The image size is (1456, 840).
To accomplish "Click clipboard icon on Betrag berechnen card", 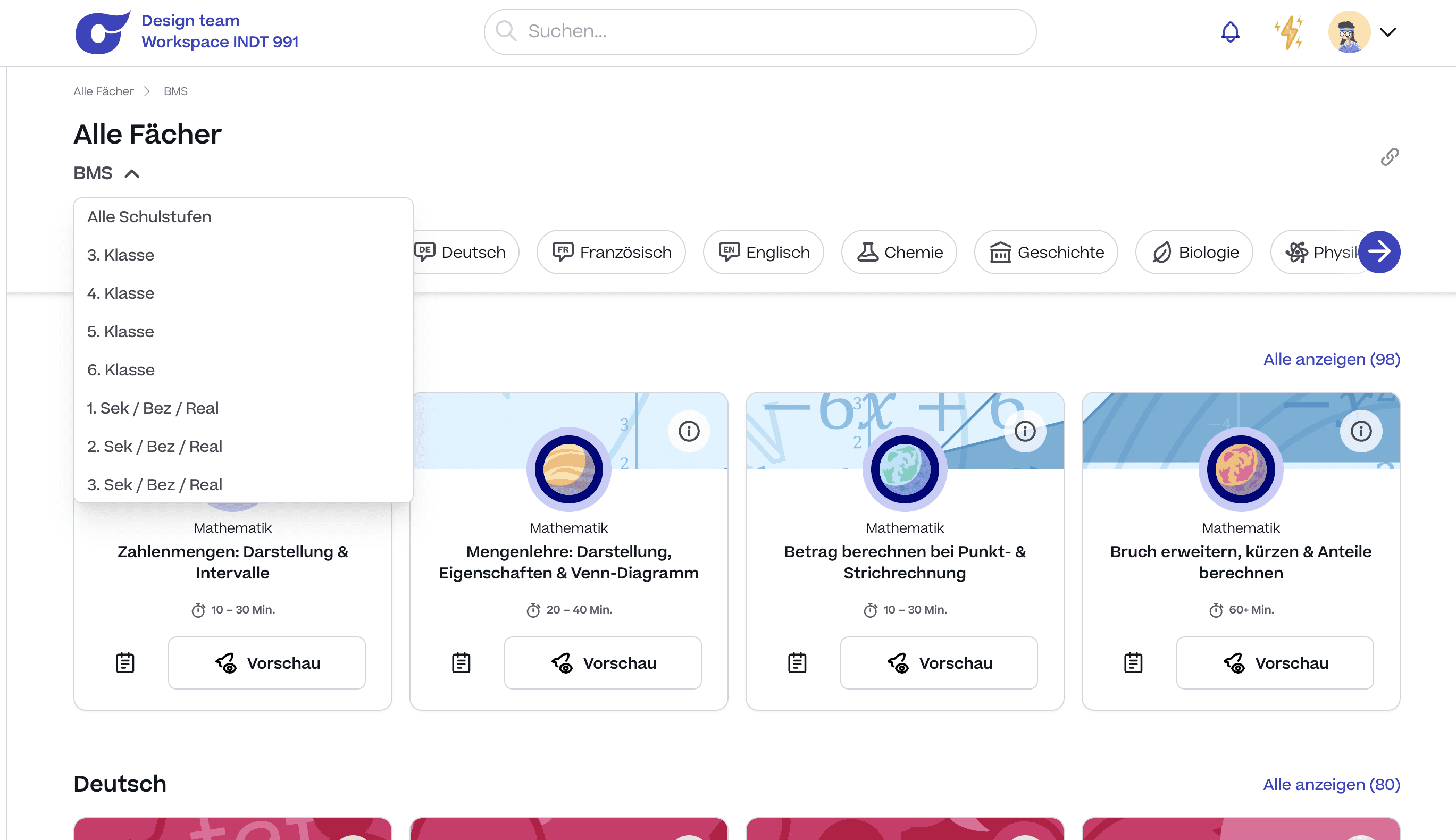I will (x=797, y=662).
